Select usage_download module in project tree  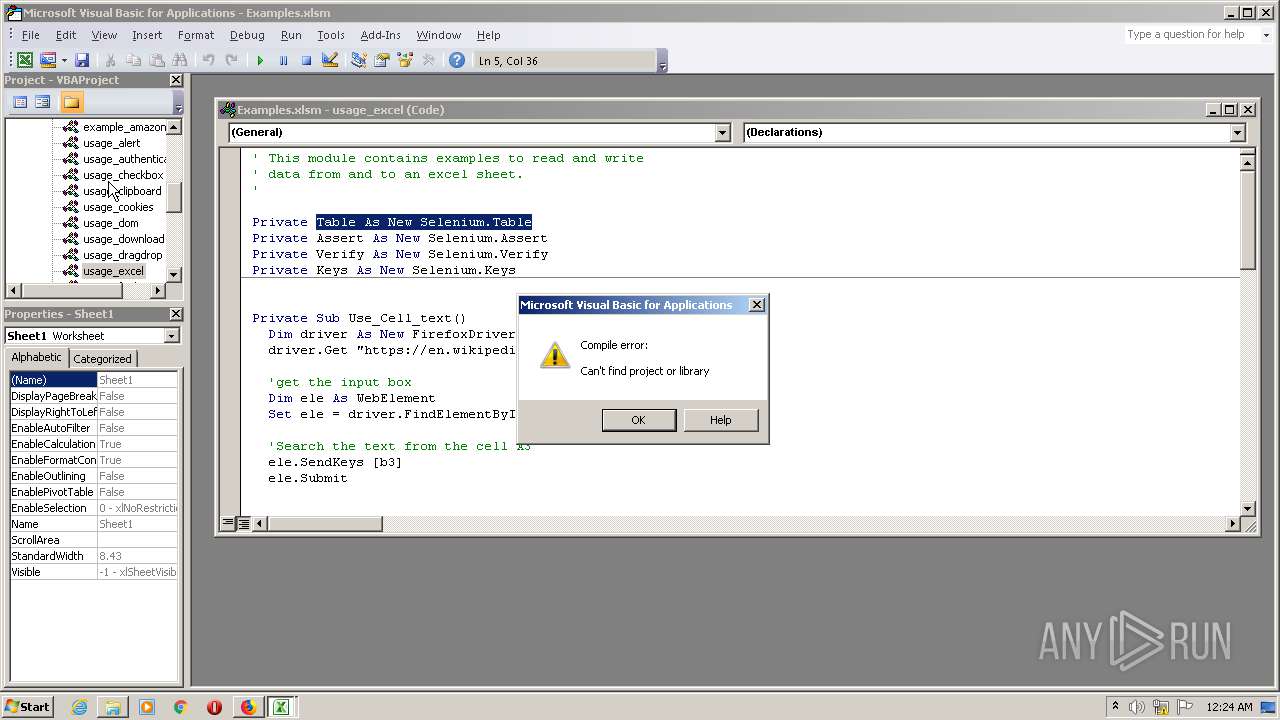(x=124, y=239)
